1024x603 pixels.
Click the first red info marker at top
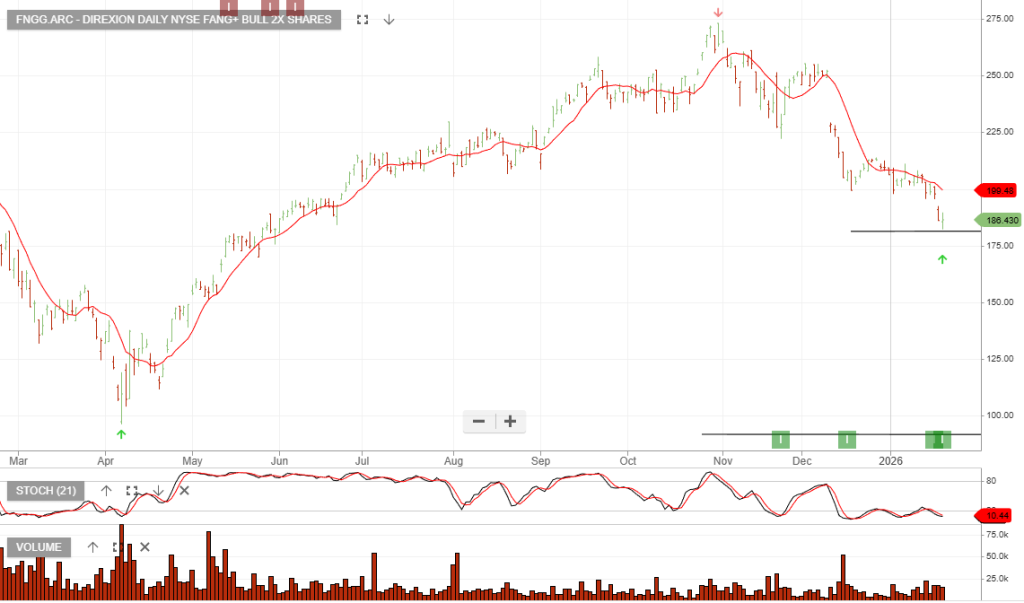point(229,5)
